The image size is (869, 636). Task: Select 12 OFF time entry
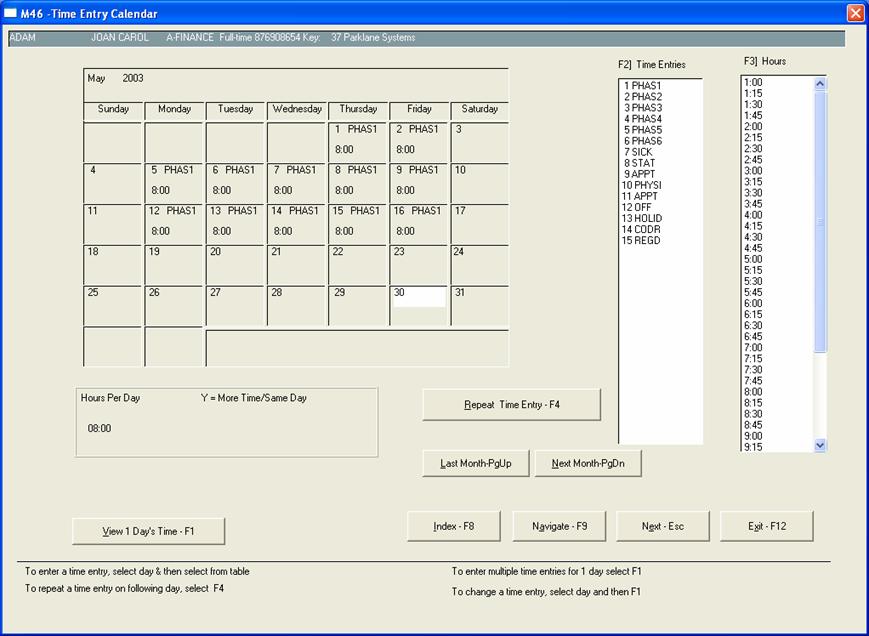[x=636, y=207]
